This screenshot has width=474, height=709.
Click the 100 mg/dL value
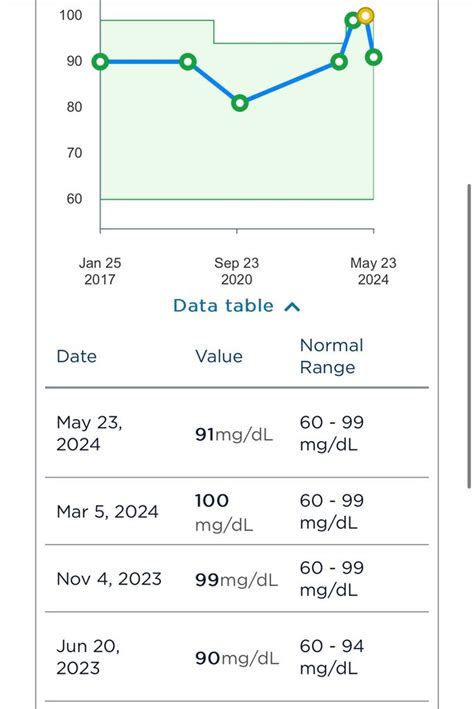224,512
